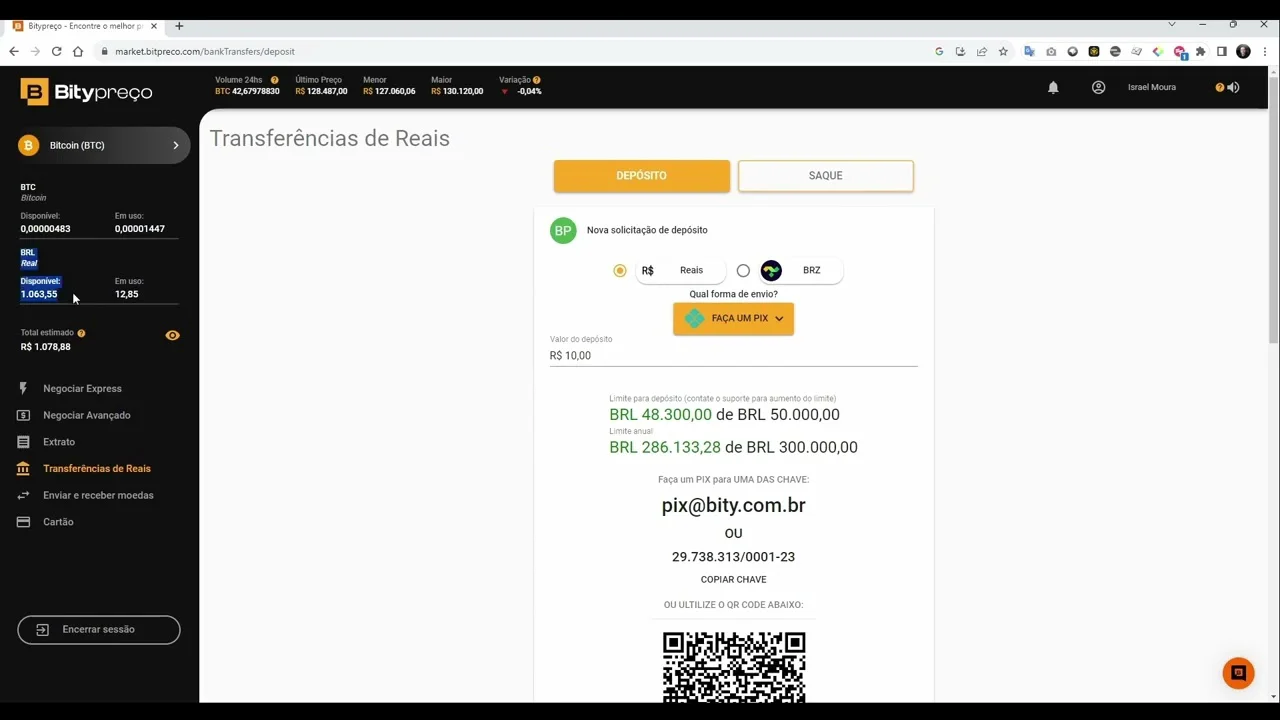
Task: Open the user account profile icon
Action: [1098, 88]
